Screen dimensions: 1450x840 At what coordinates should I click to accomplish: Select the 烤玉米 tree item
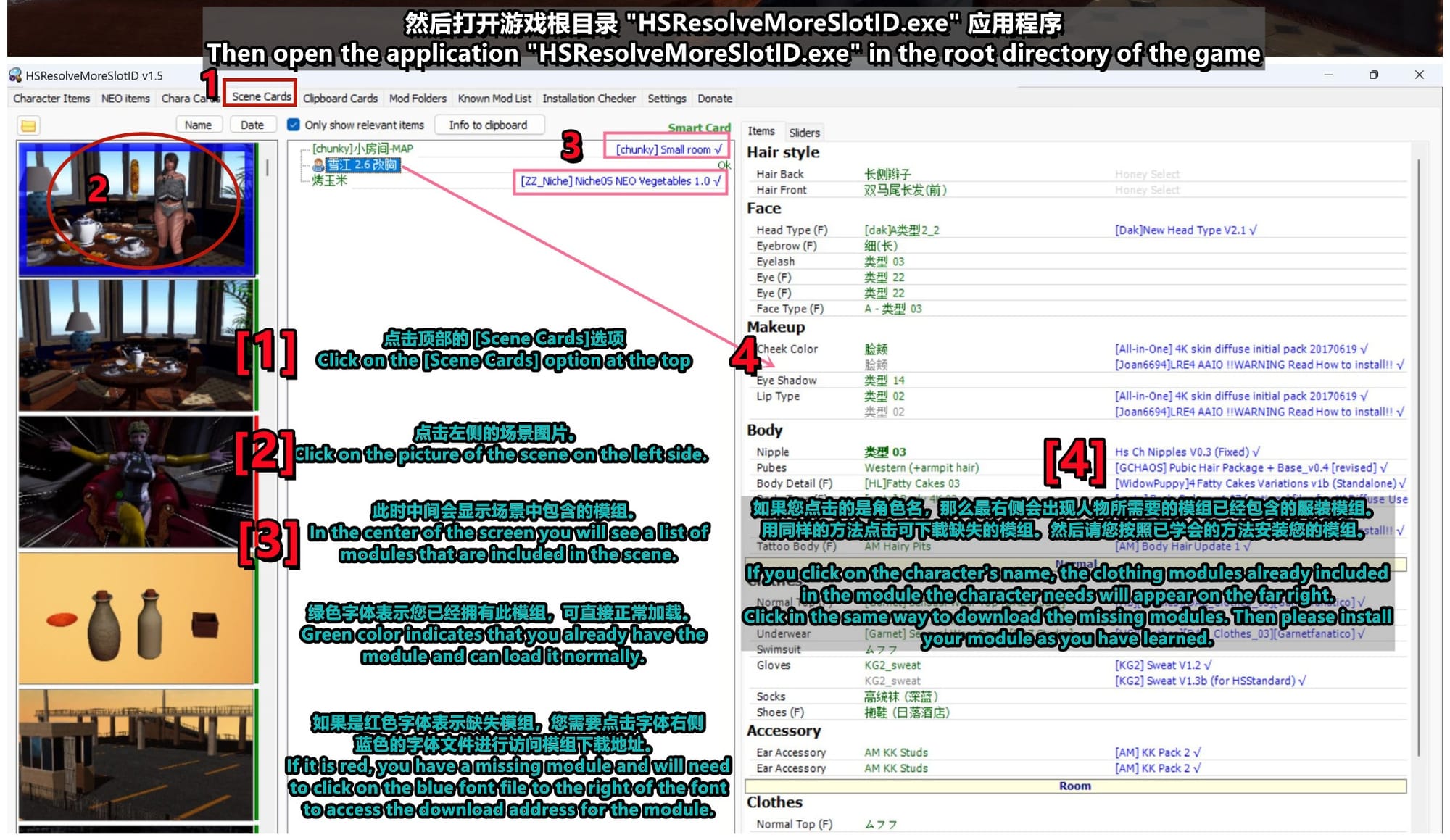pyautogui.click(x=330, y=180)
